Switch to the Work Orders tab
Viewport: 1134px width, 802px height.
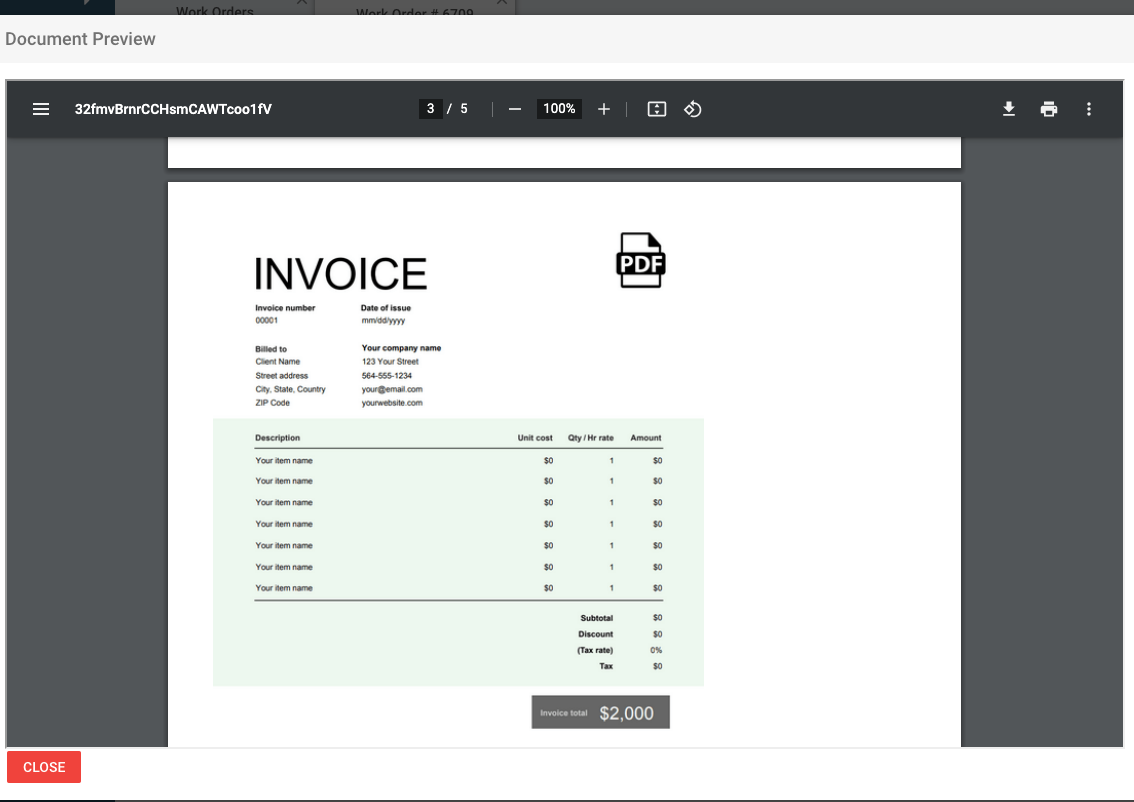click(214, 11)
